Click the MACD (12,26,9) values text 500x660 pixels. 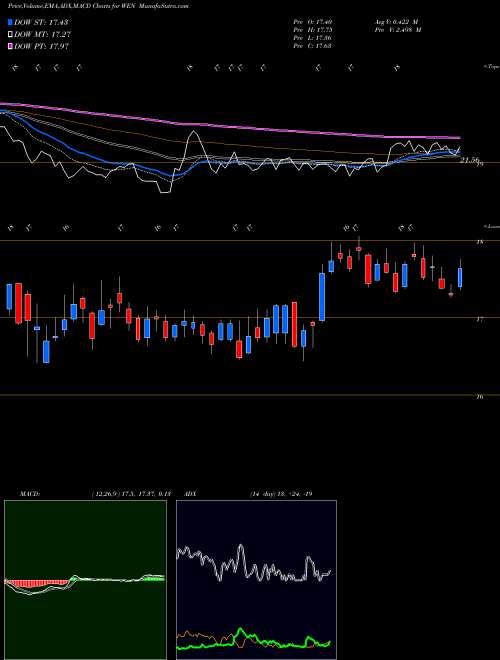tap(131, 494)
